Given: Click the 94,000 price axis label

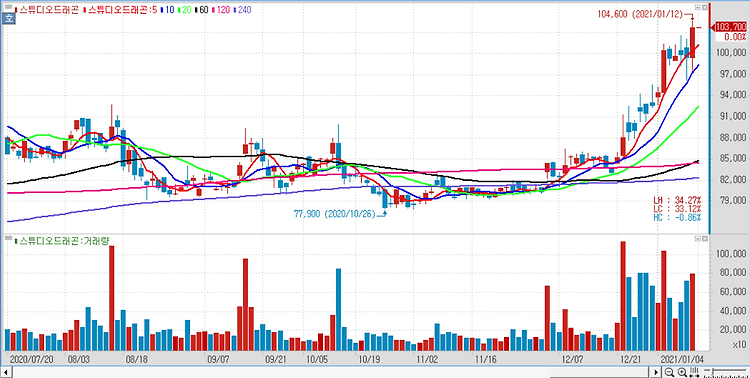Looking at the screenshot, I should pyautogui.click(x=734, y=95).
